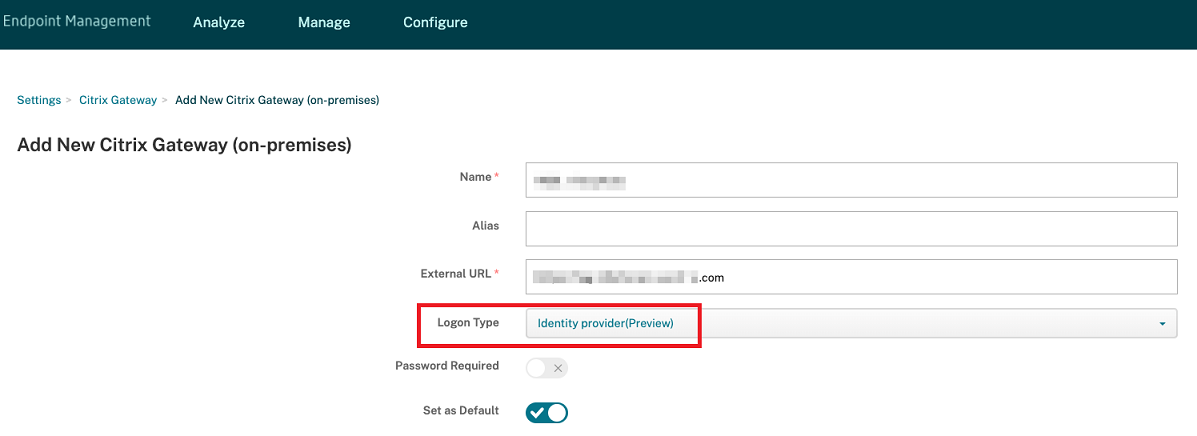Click the Logon Type label
1197x436 pixels.
coord(468,323)
